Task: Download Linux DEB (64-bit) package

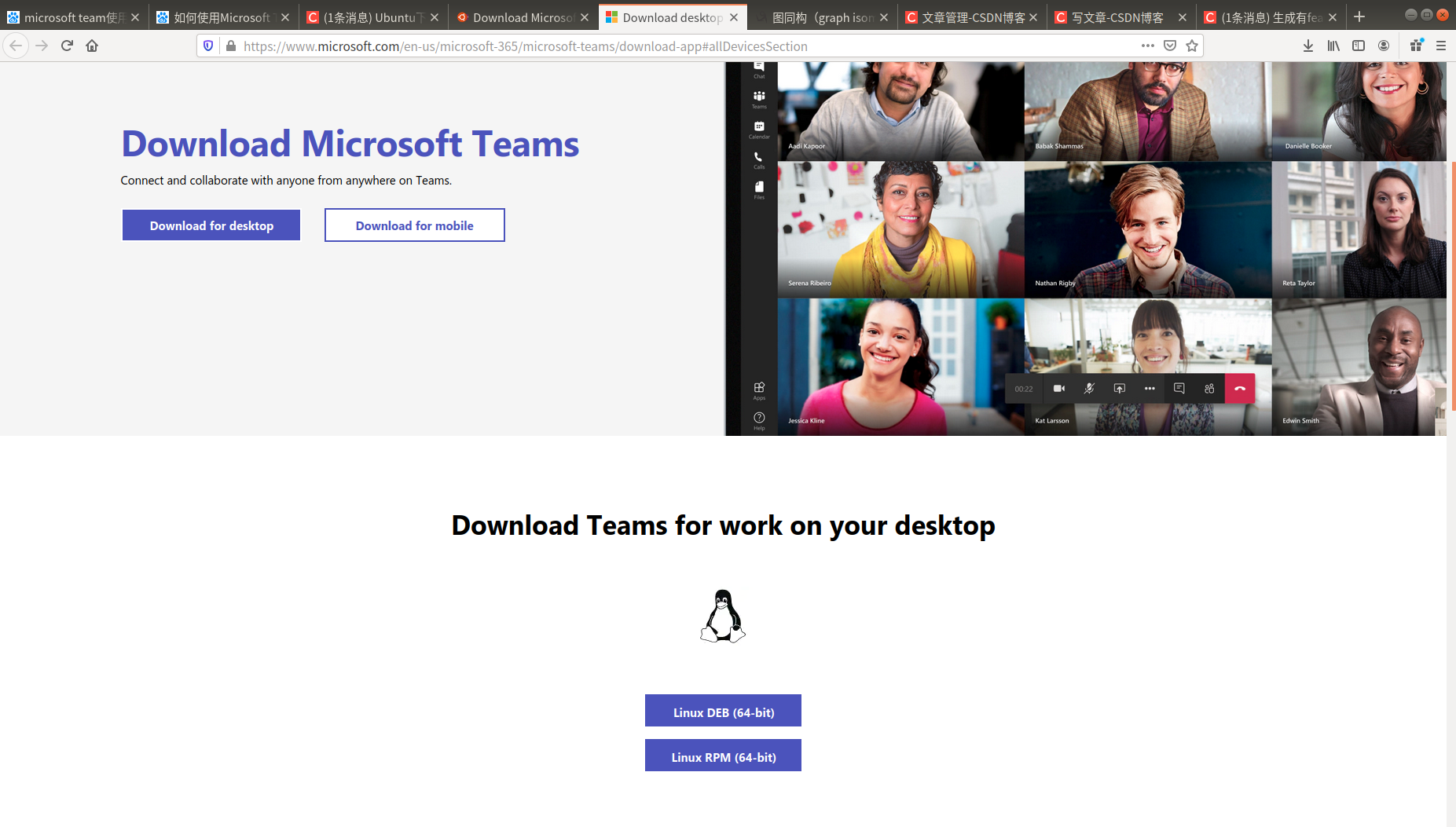Action: coord(723,711)
